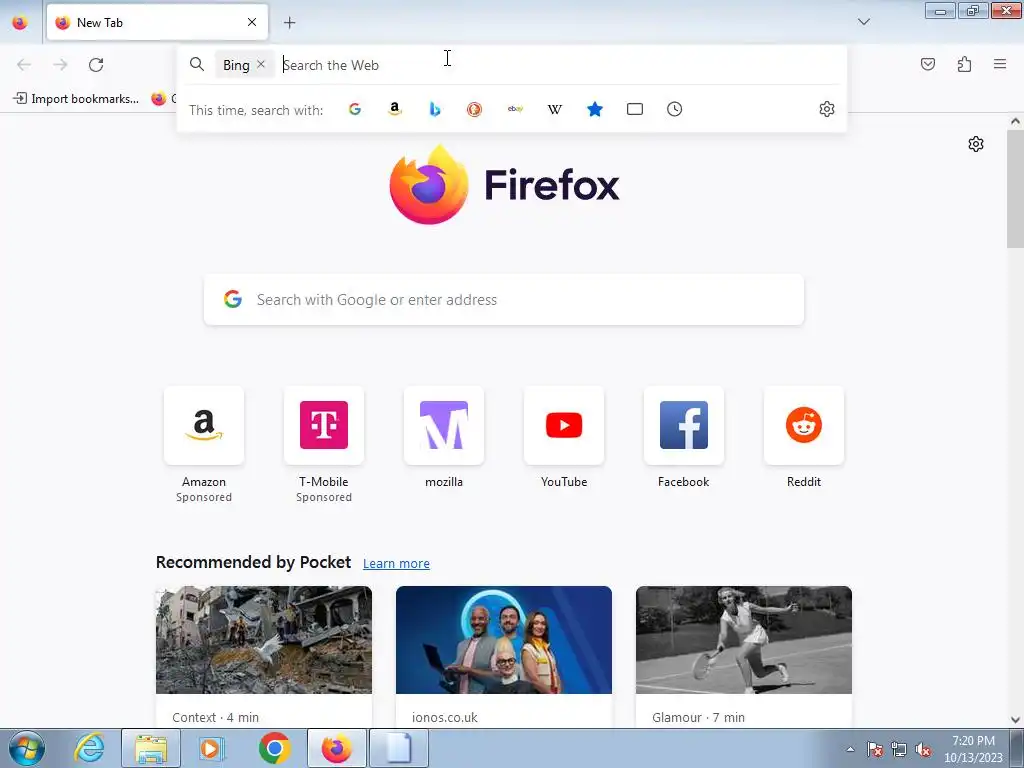Search this time with Google icon

pos(355,109)
